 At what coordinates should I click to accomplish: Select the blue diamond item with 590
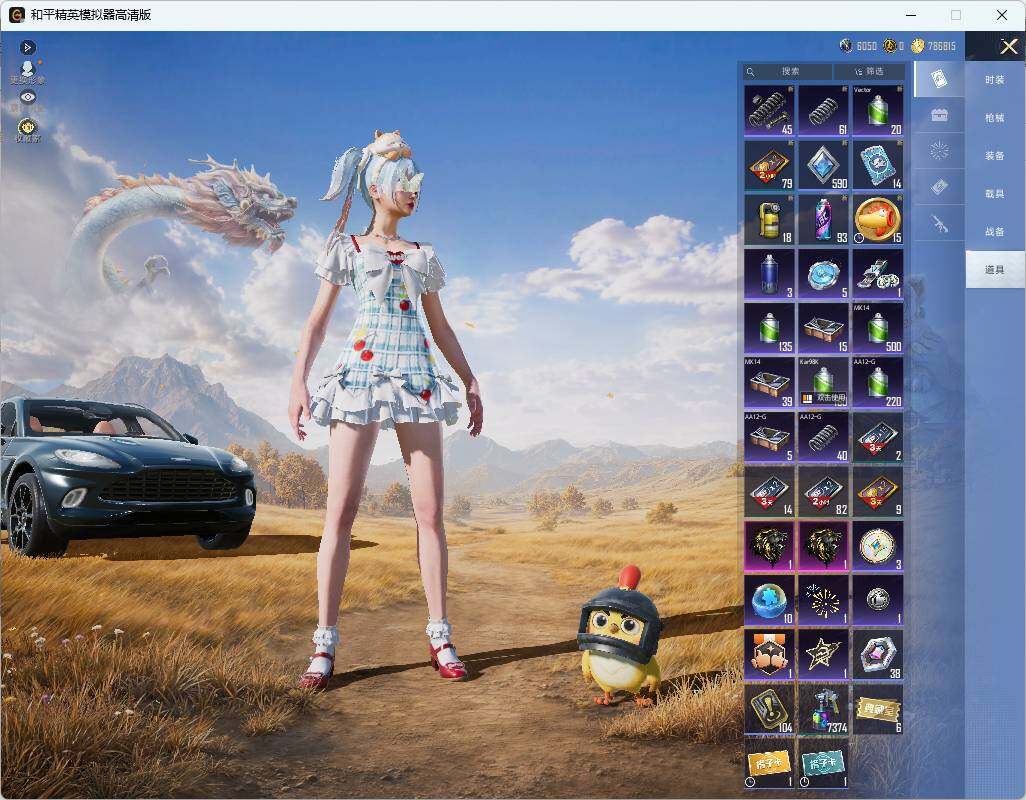[x=823, y=165]
